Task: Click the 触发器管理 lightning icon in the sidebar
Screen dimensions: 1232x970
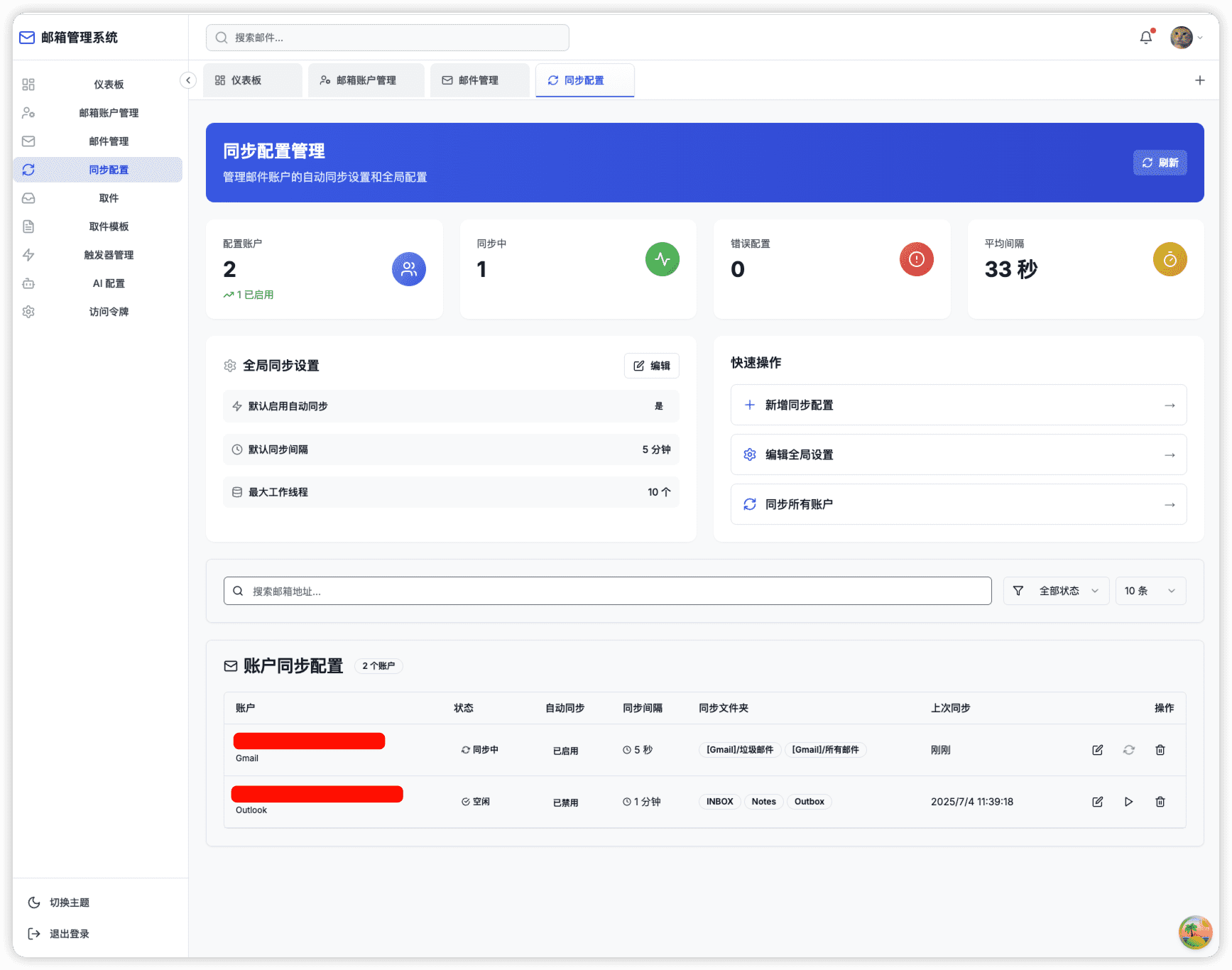Action: point(28,255)
